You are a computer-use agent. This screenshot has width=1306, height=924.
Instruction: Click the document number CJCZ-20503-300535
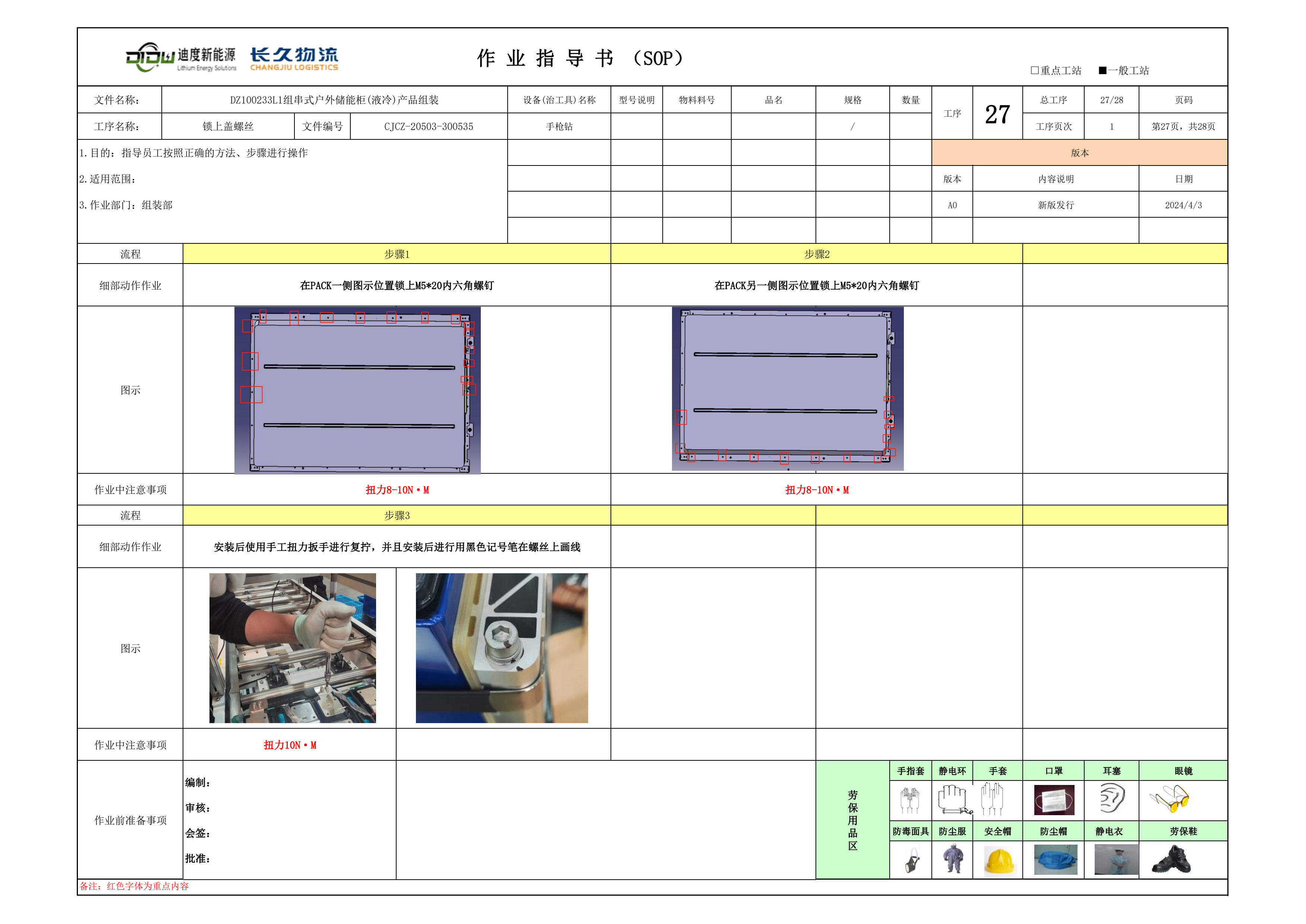(x=428, y=127)
